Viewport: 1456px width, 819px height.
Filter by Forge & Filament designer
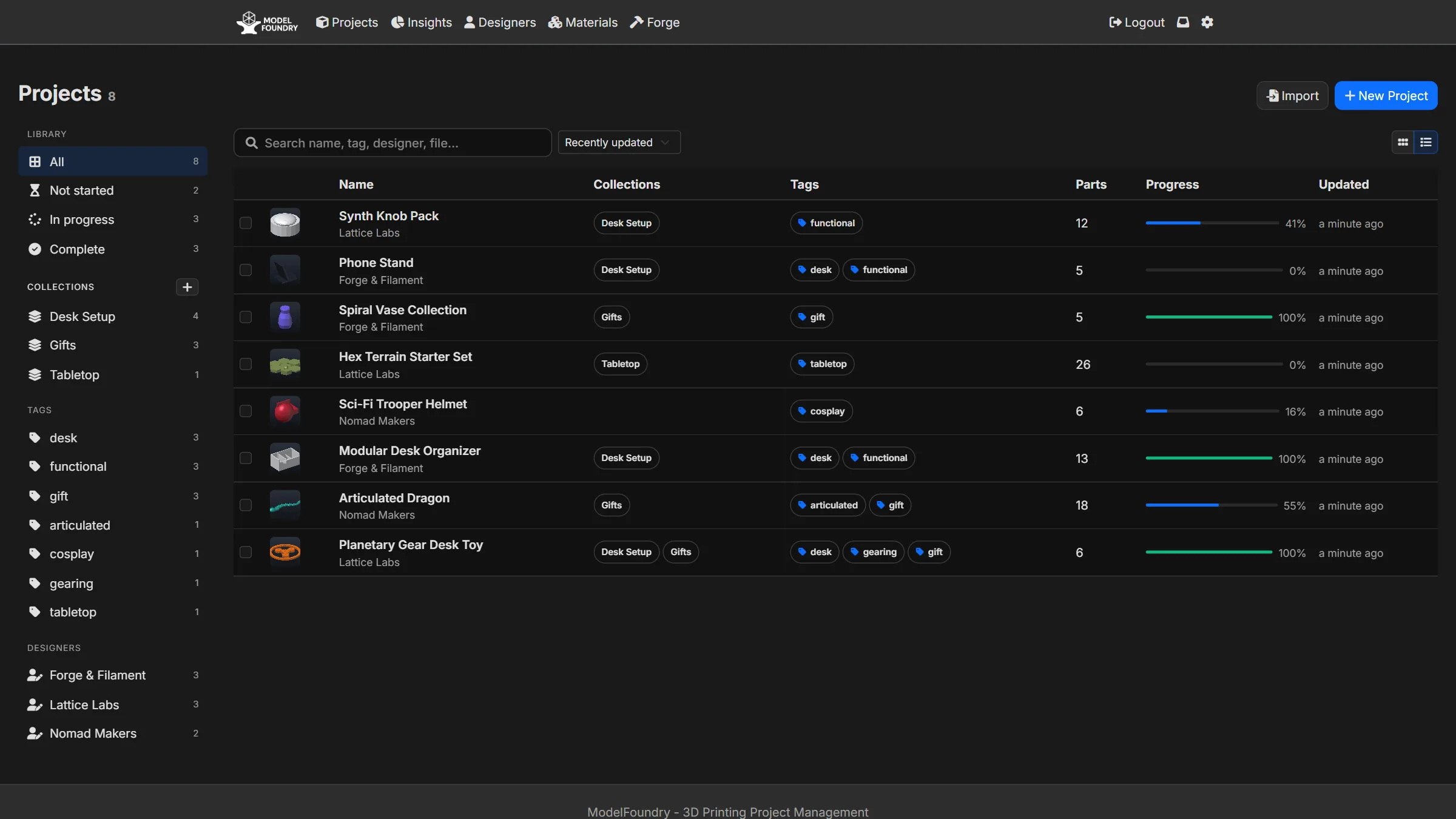click(113, 675)
